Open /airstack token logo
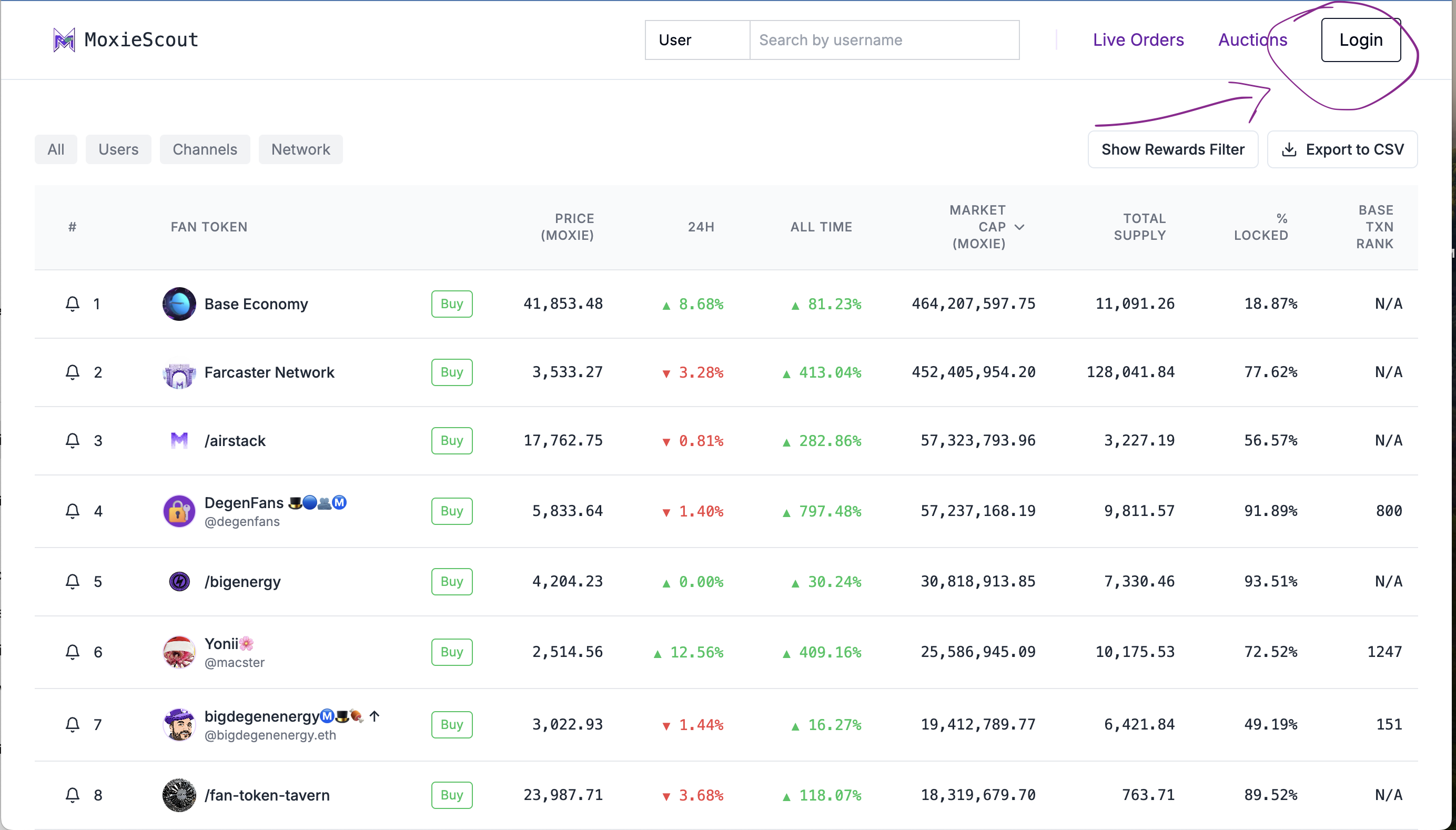The image size is (1456, 830). pos(179,441)
